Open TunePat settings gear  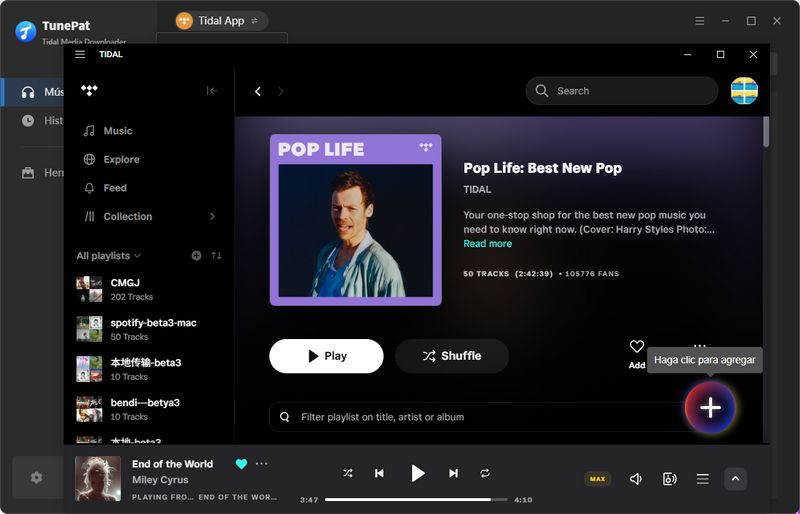coord(36,478)
